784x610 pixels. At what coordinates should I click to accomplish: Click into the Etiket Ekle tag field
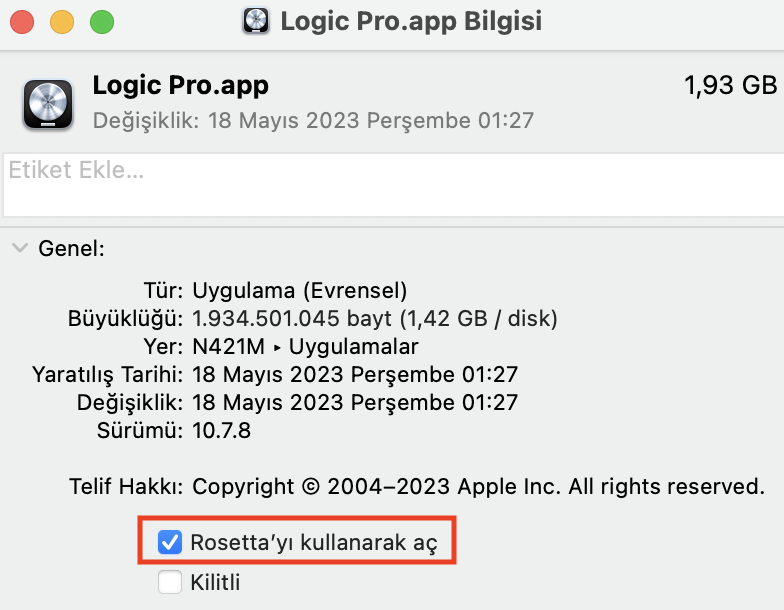coord(390,184)
